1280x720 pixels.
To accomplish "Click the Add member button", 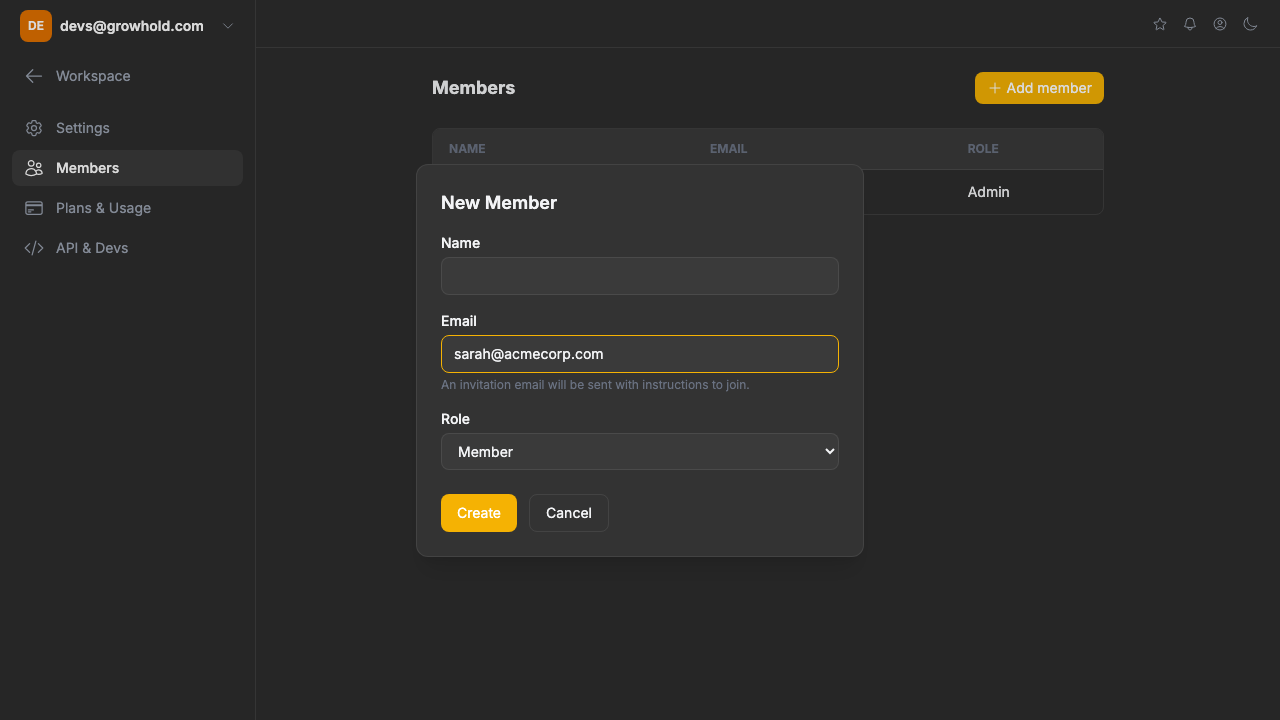I will (1039, 88).
